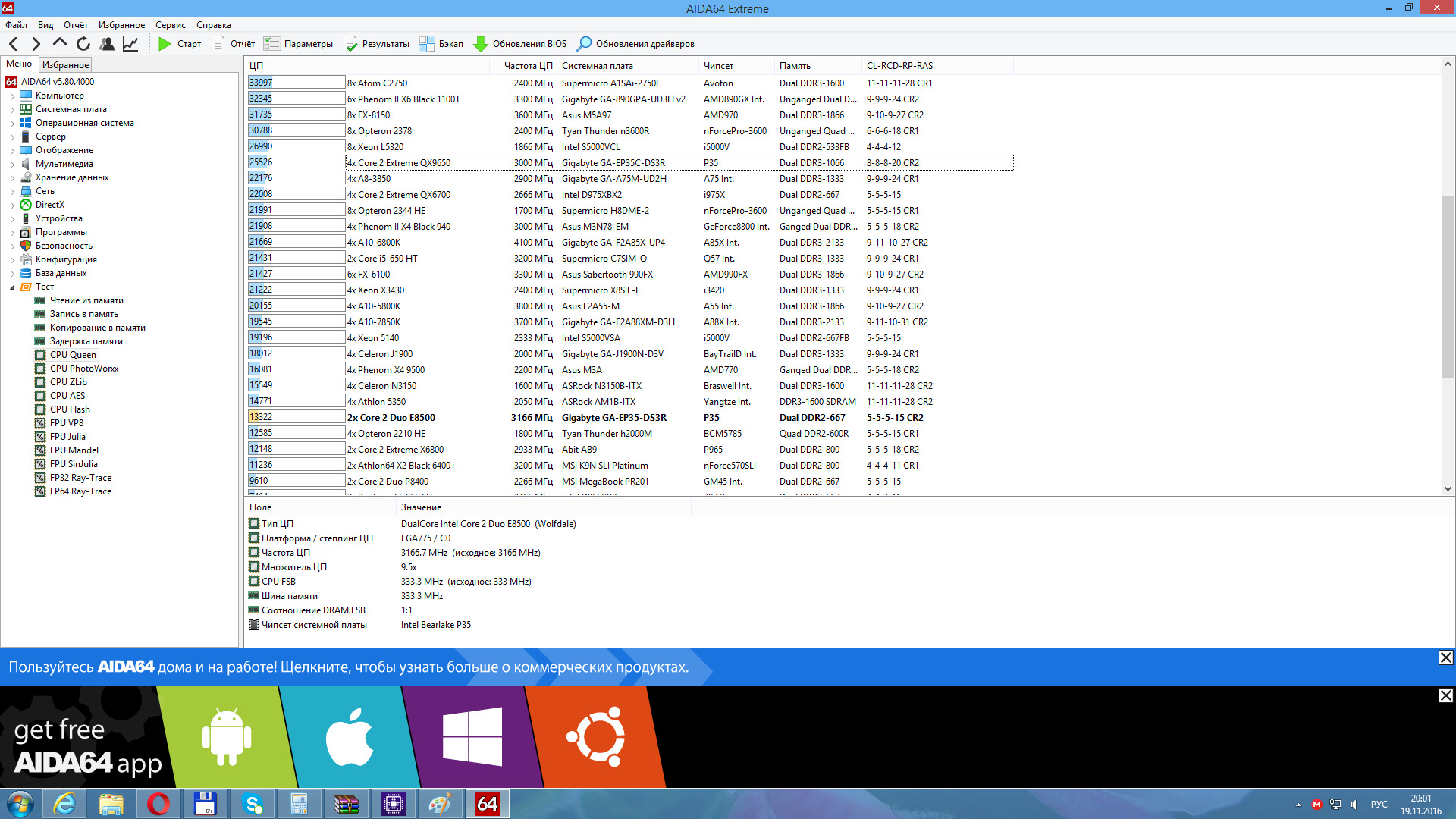Open the Копирование в памяти test
Image resolution: width=1456 pixels, height=819 pixels.
97,328
